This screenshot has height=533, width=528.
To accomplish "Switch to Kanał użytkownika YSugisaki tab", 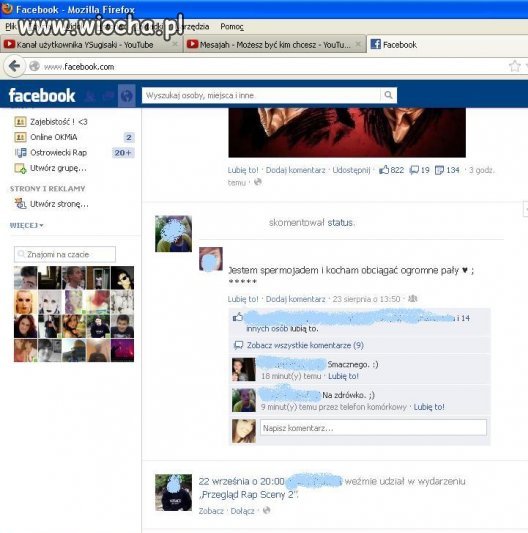I will point(90,45).
